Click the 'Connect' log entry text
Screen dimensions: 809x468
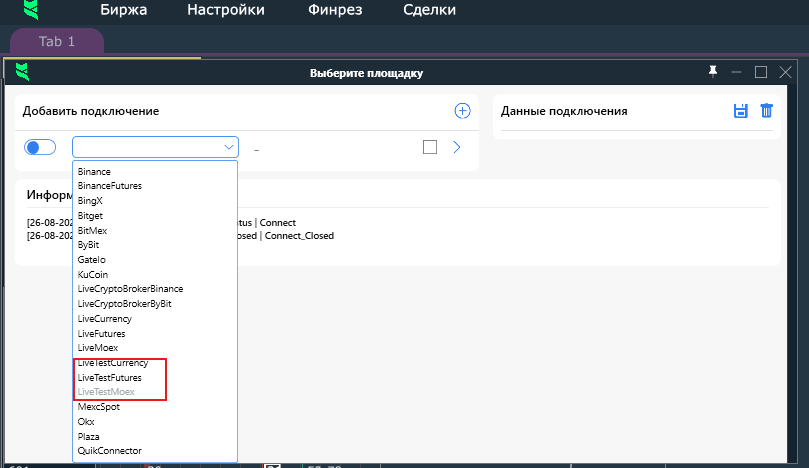click(x=278, y=223)
